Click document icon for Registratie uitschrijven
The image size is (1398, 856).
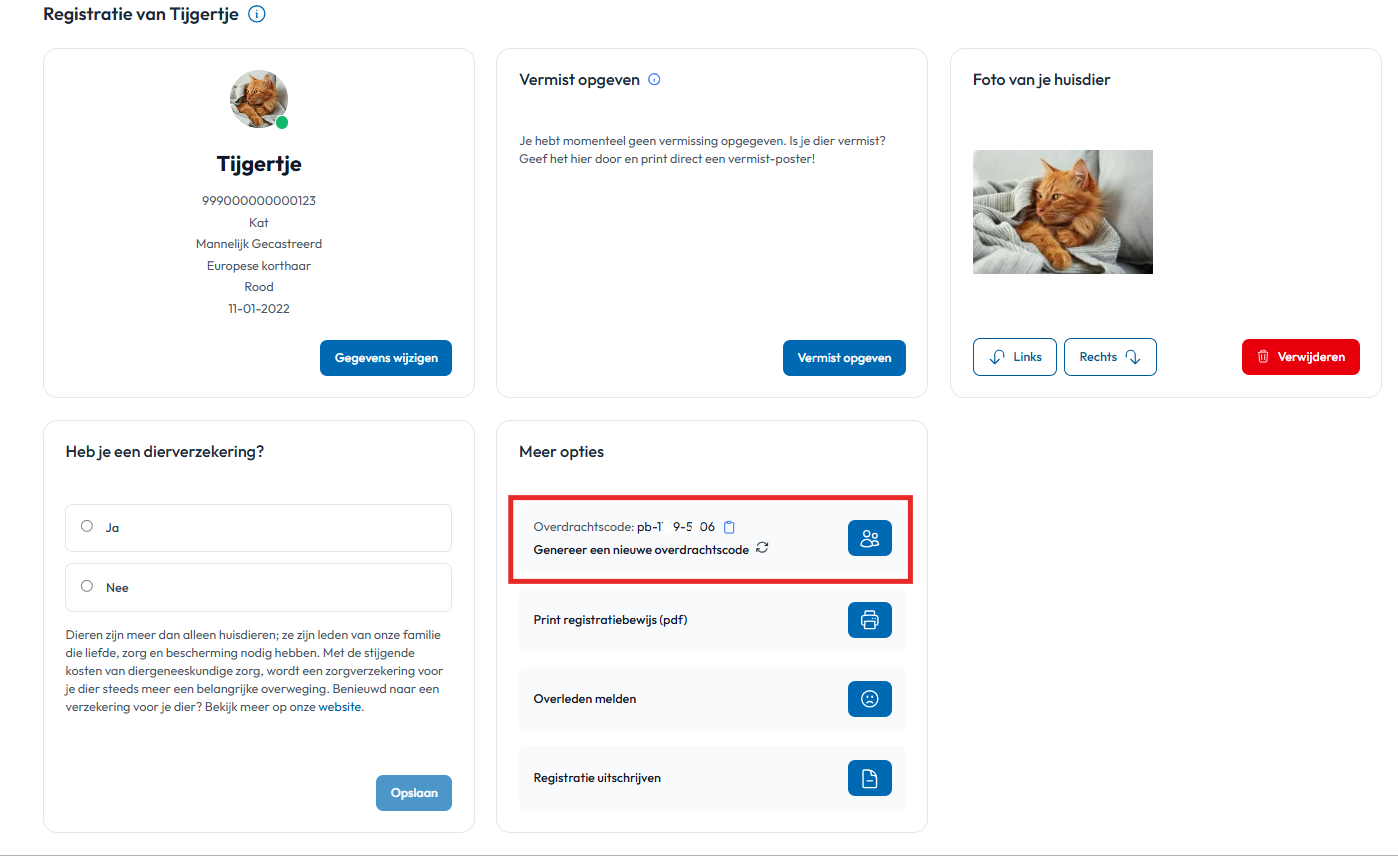pos(870,778)
